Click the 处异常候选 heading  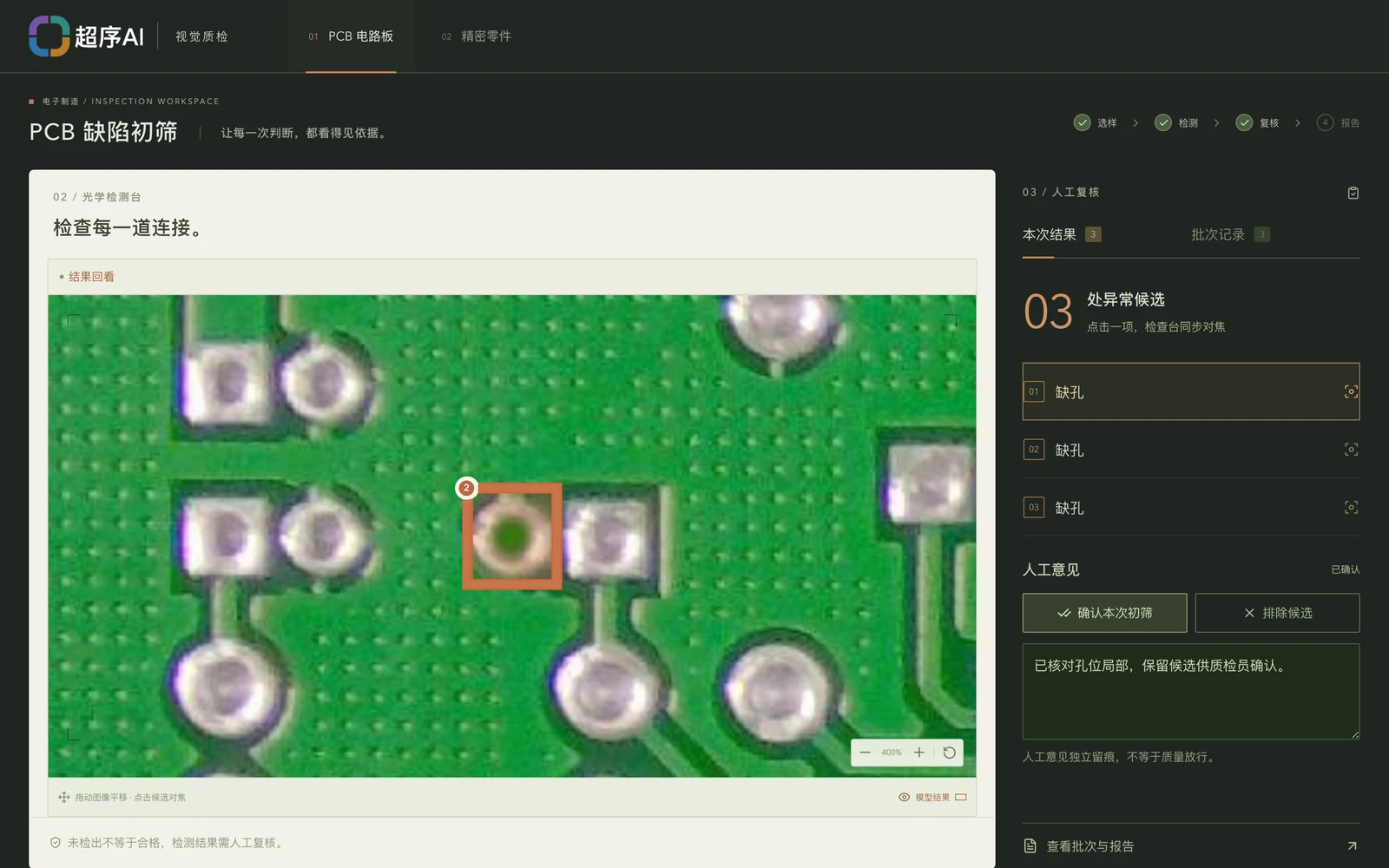[x=1126, y=299]
